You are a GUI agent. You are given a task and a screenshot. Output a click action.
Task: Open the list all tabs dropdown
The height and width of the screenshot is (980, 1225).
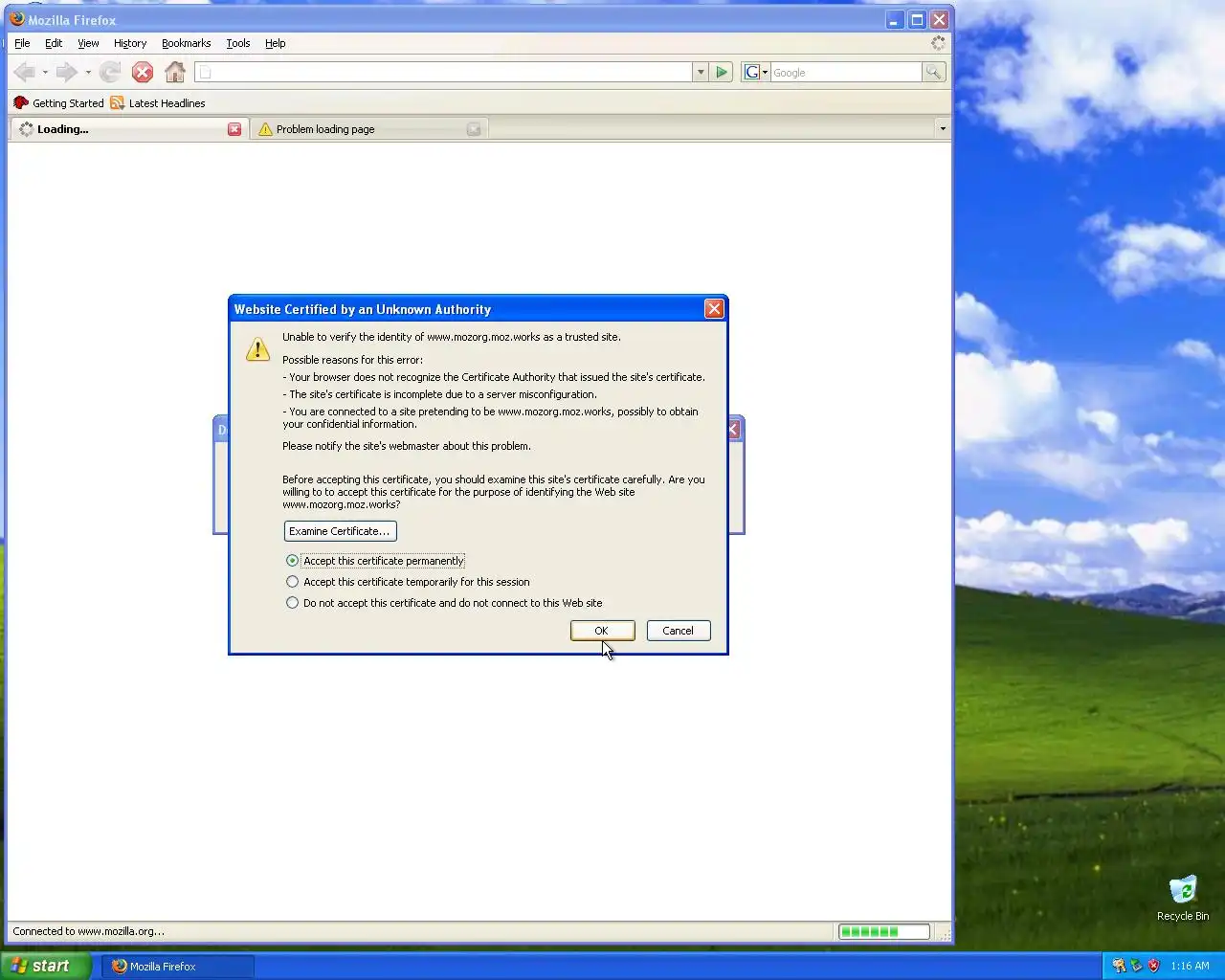point(943,128)
